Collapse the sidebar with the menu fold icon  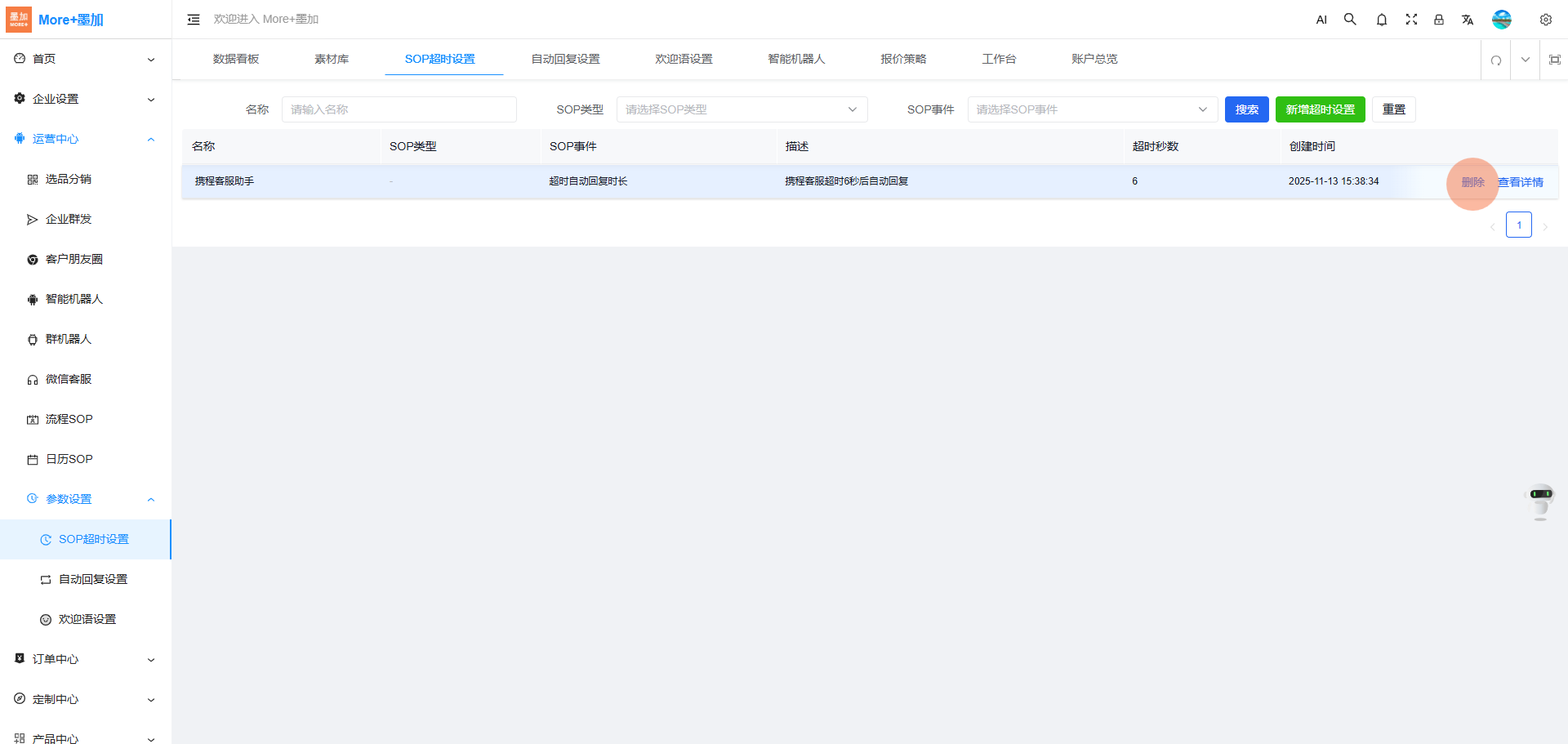coord(194,20)
